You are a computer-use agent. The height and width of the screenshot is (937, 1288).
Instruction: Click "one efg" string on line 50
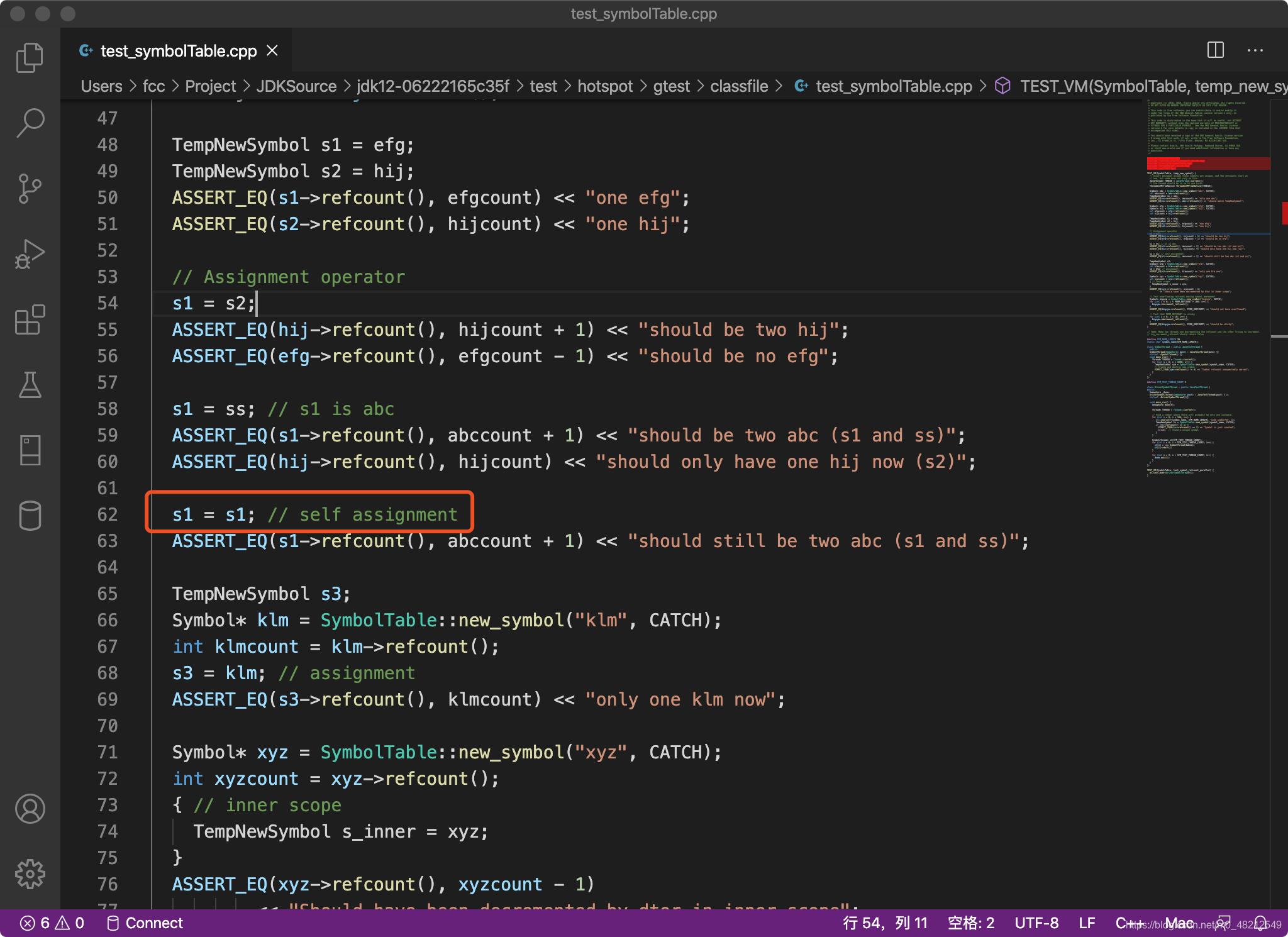[x=632, y=197]
